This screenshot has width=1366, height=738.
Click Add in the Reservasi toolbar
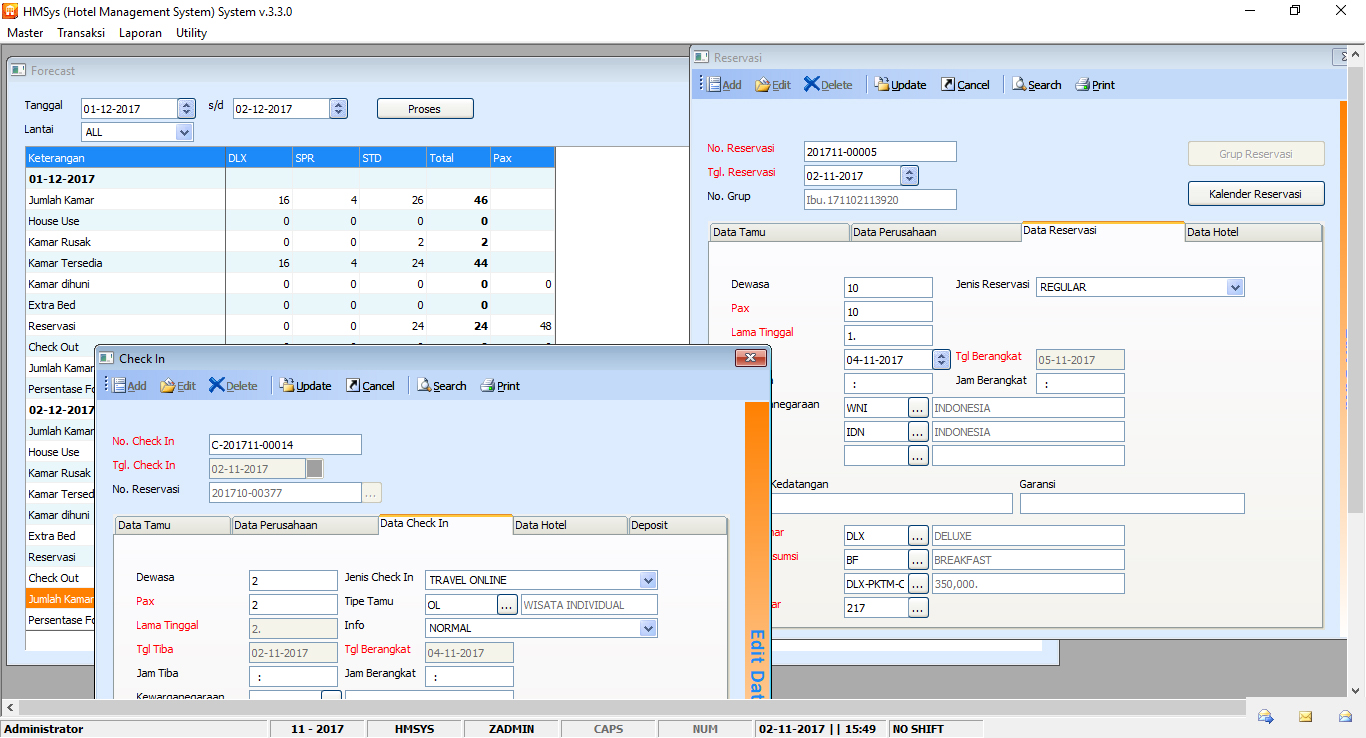(725, 85)
